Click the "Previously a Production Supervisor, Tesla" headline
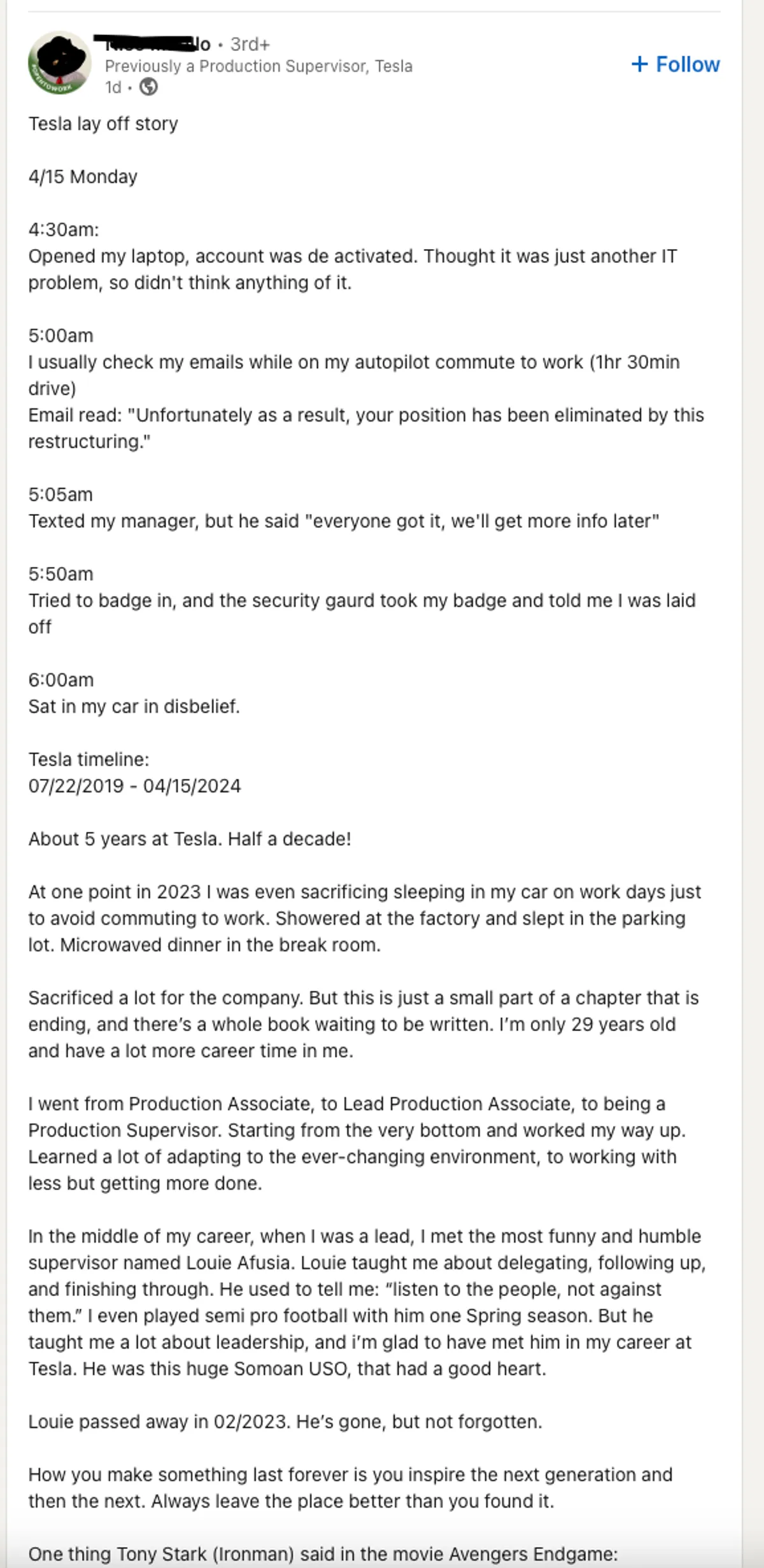The width and height of the screenshot is (764, 1568). (258, 66)
